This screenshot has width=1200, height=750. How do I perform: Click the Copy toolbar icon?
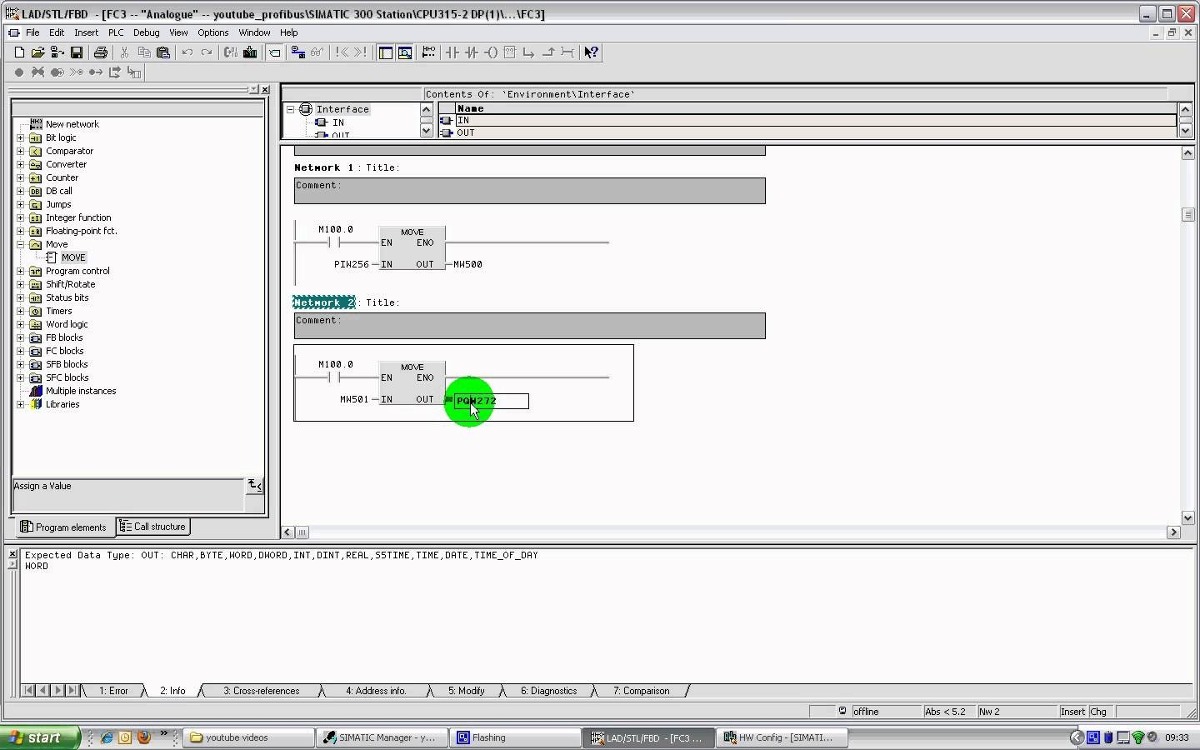point(144,52)
